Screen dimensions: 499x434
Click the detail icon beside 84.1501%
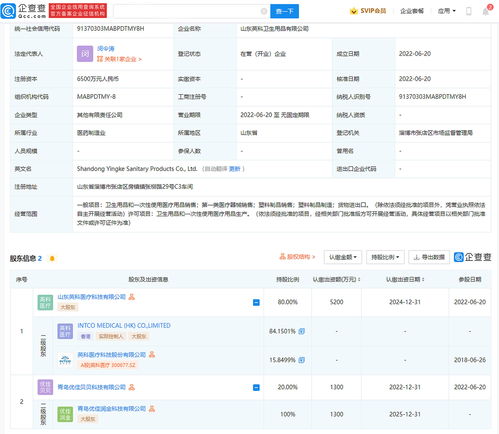click(301, 331)
